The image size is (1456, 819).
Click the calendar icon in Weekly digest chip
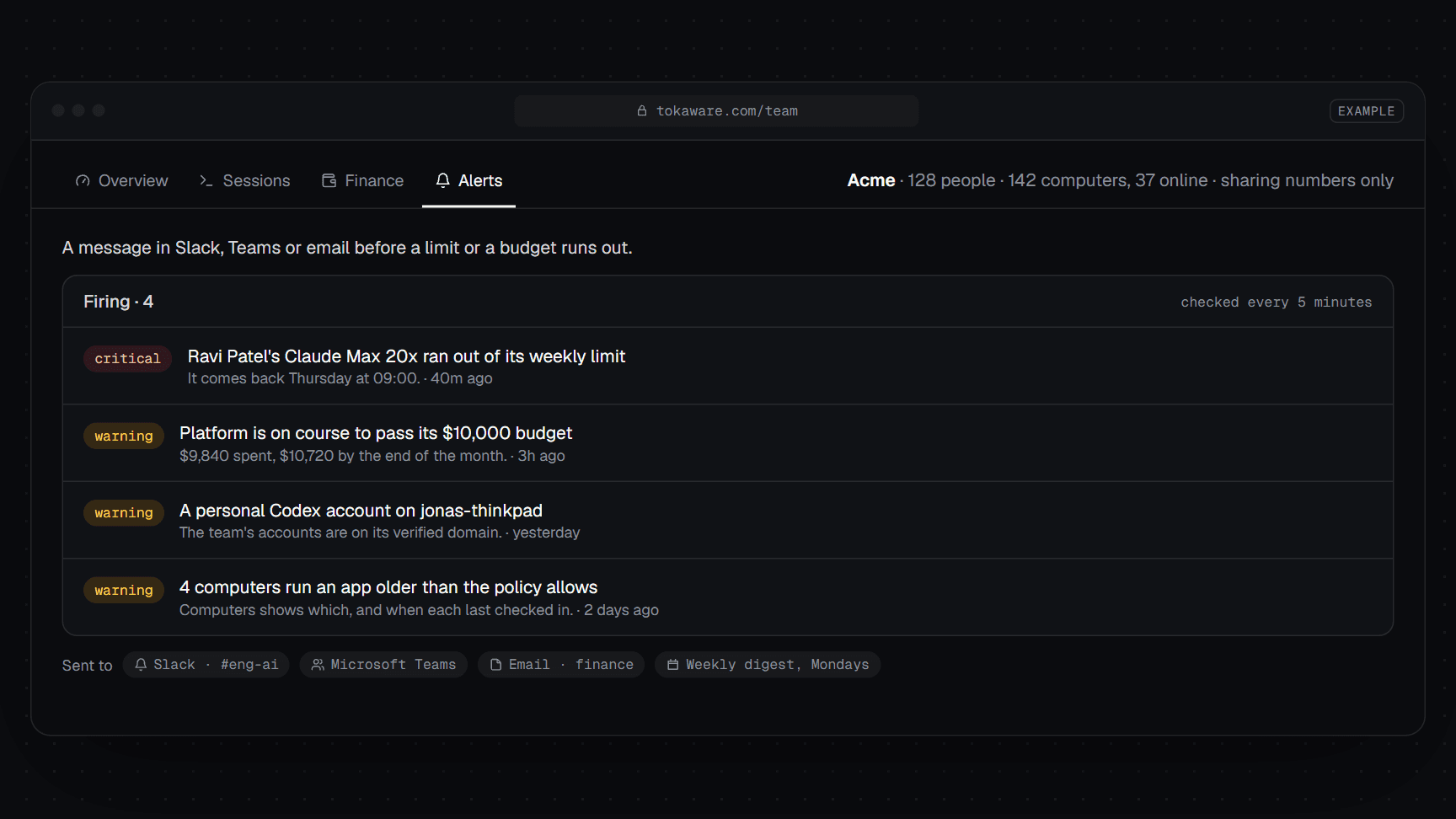pos(673,665)
